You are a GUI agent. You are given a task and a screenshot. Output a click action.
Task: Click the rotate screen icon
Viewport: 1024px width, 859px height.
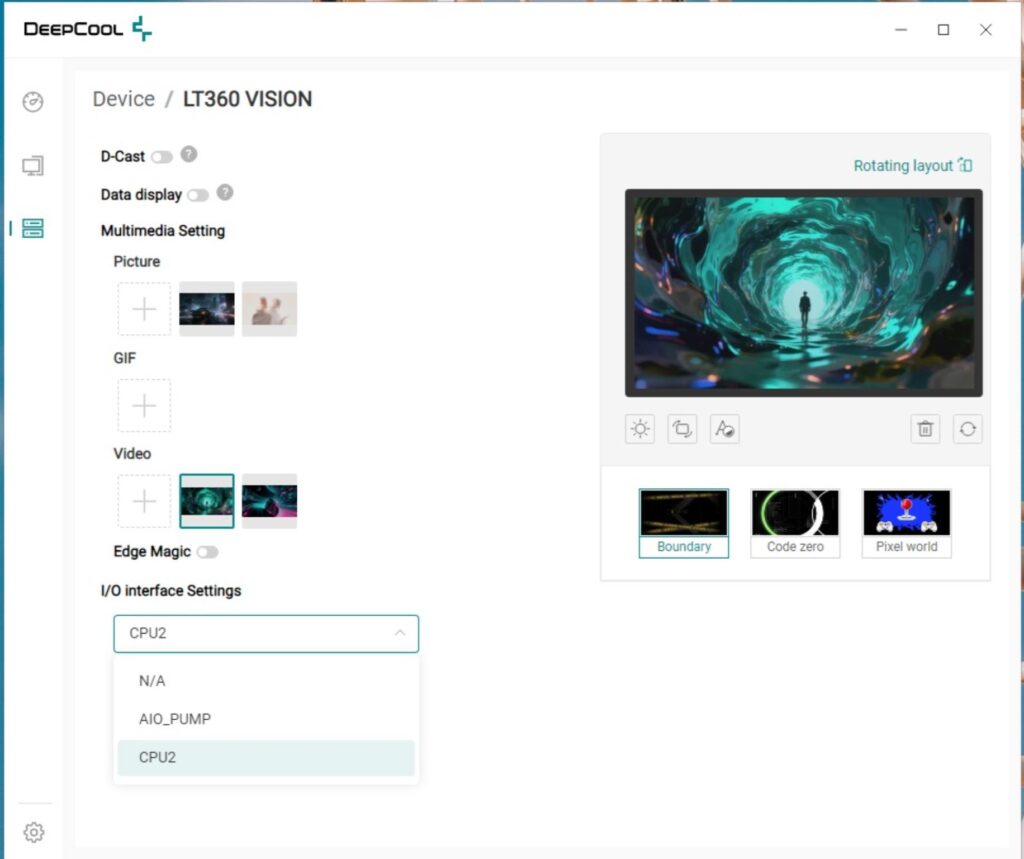point(682,429)
